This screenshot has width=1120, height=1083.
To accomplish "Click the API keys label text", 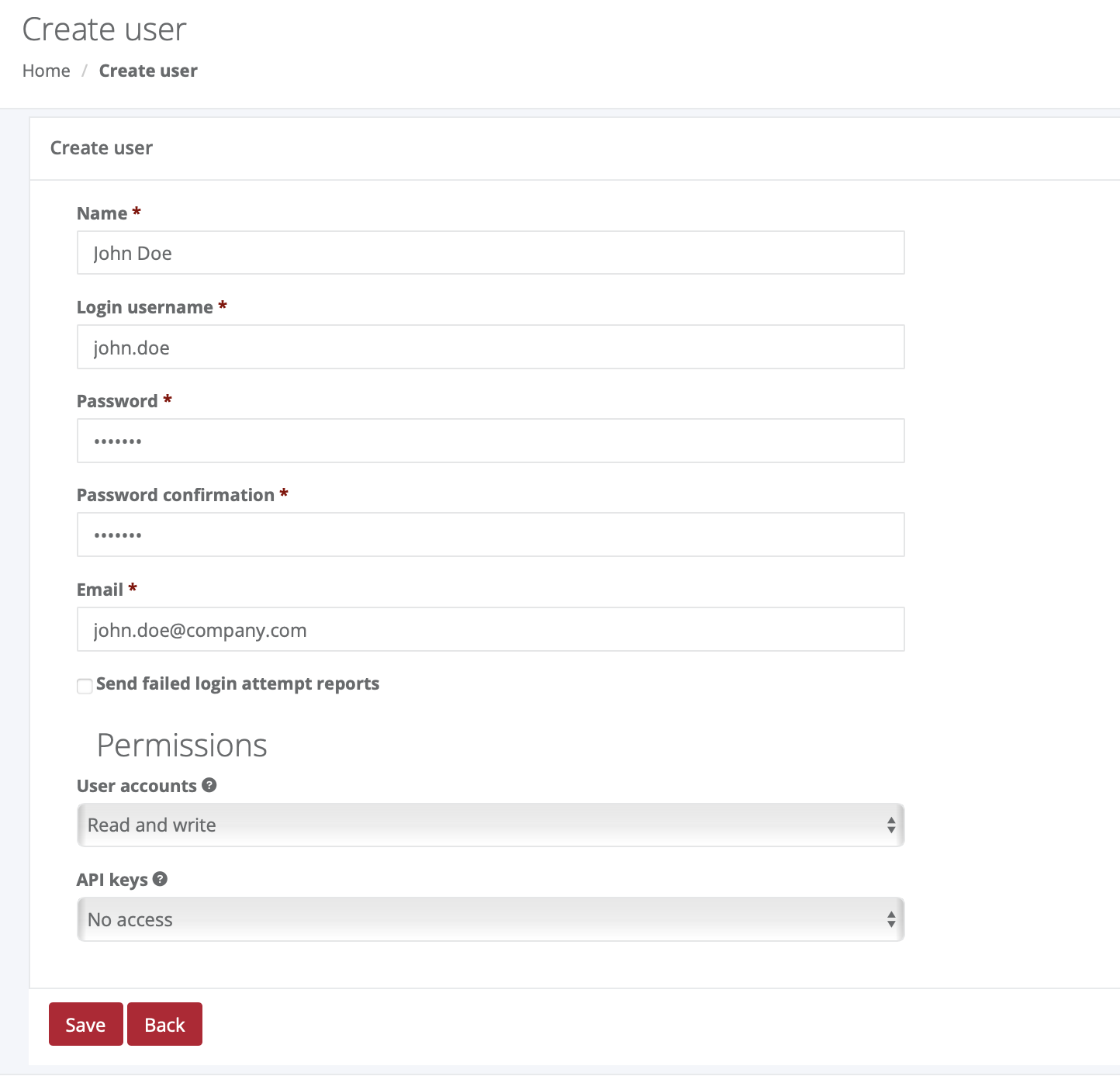I will tap(112, 880).
